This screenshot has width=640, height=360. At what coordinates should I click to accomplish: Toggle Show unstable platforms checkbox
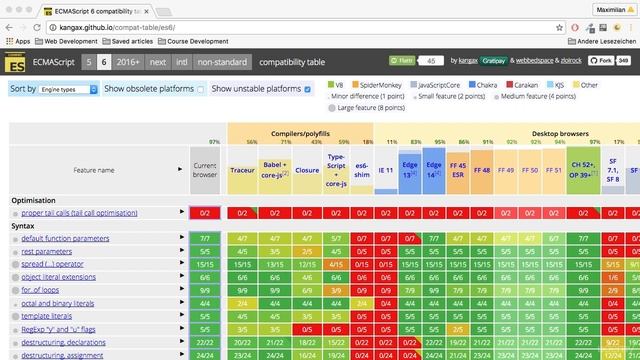pyautogui.click(x=307, y=89)
